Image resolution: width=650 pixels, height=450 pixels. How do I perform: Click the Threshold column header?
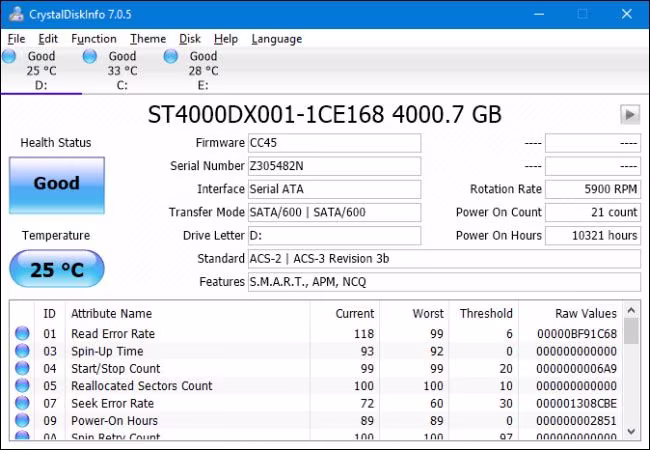coord(486,314)
